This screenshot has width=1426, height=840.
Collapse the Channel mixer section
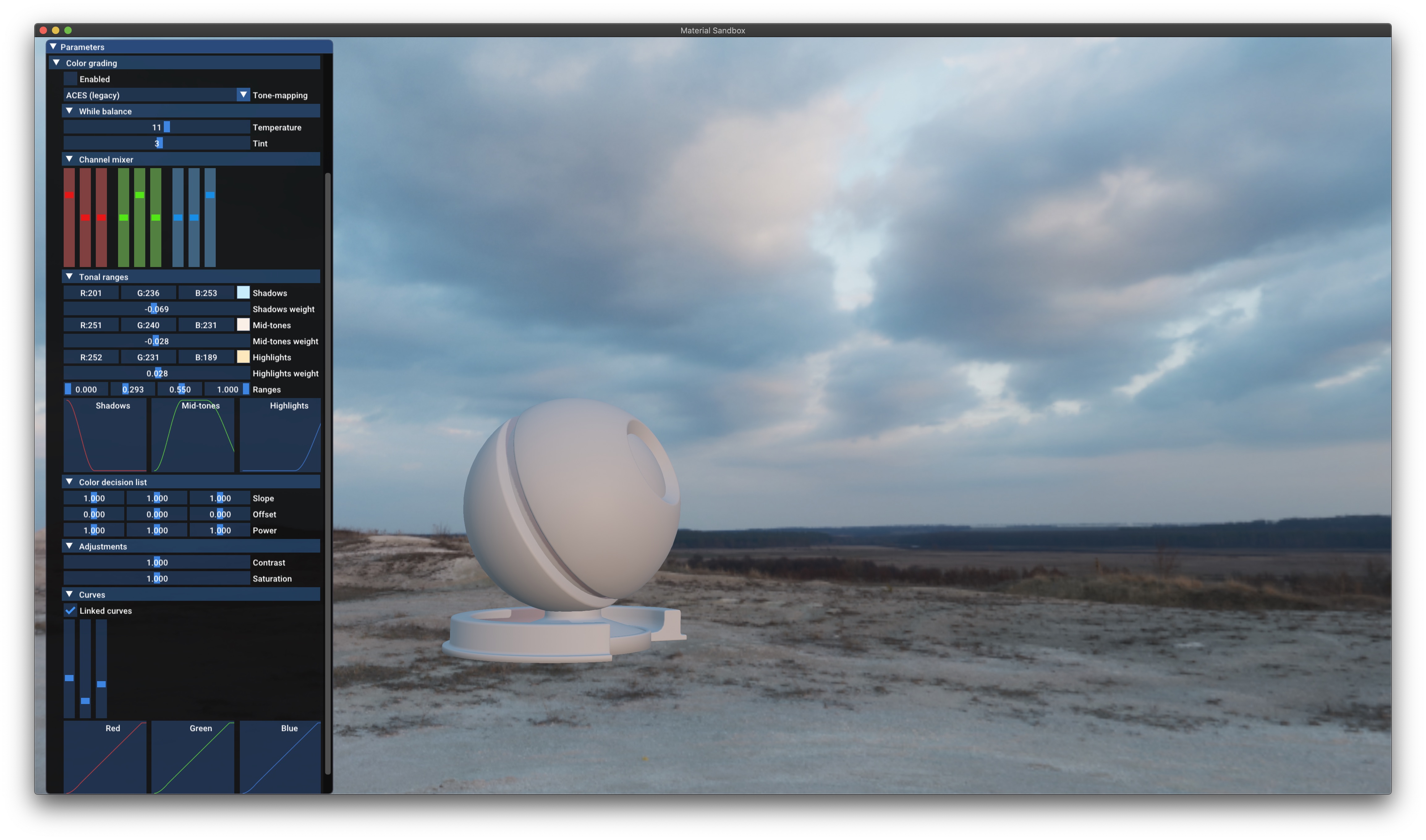click(70, 159)
